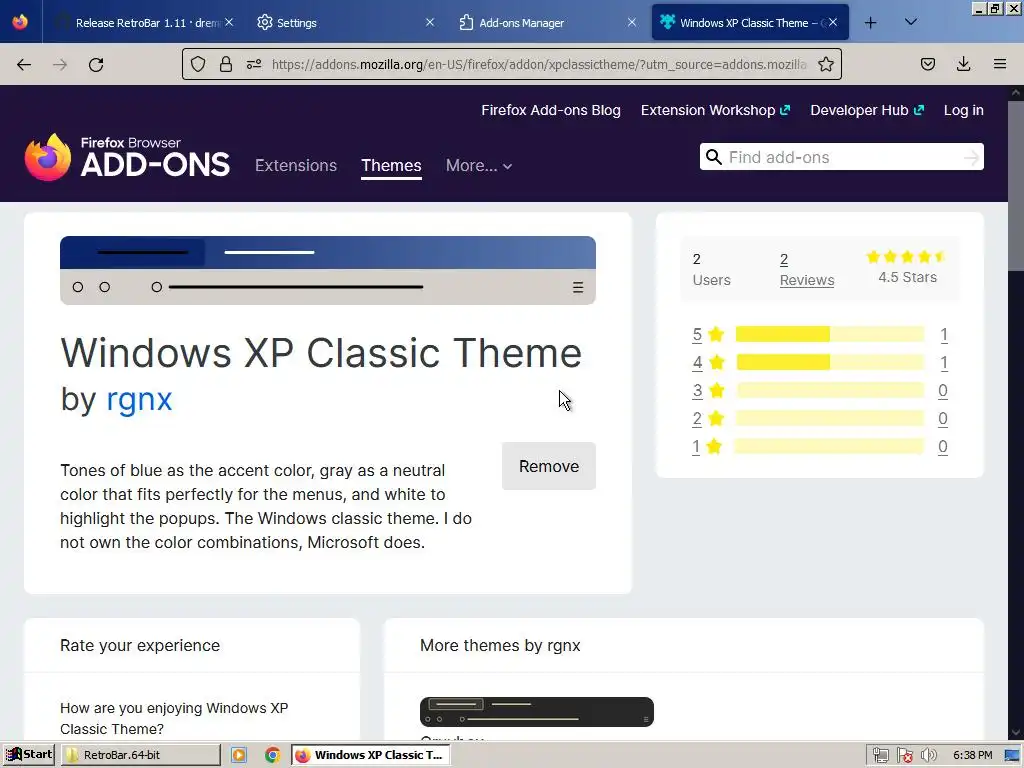Click the 6:38 PM clock
This screenshot has height=768, width=1024.
pos(972,756)
